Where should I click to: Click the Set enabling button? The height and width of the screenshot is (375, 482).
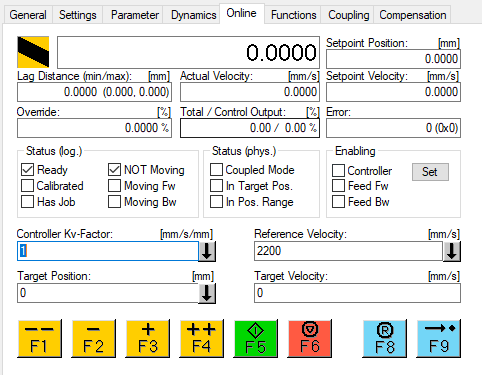(x=430, y=172)
